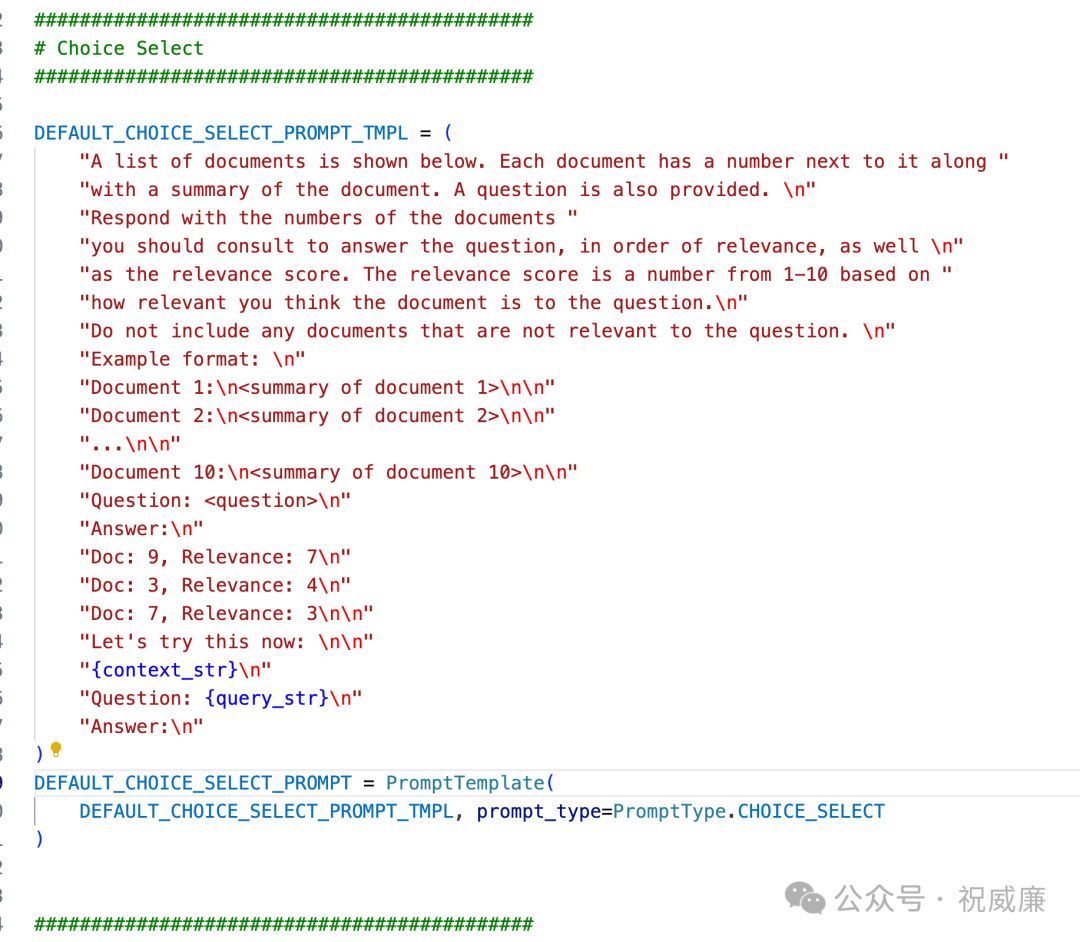This screenshot has width=1080, height=942.
Task: Click the lightbulb quick-fix icon
Action: pos(56,749)
